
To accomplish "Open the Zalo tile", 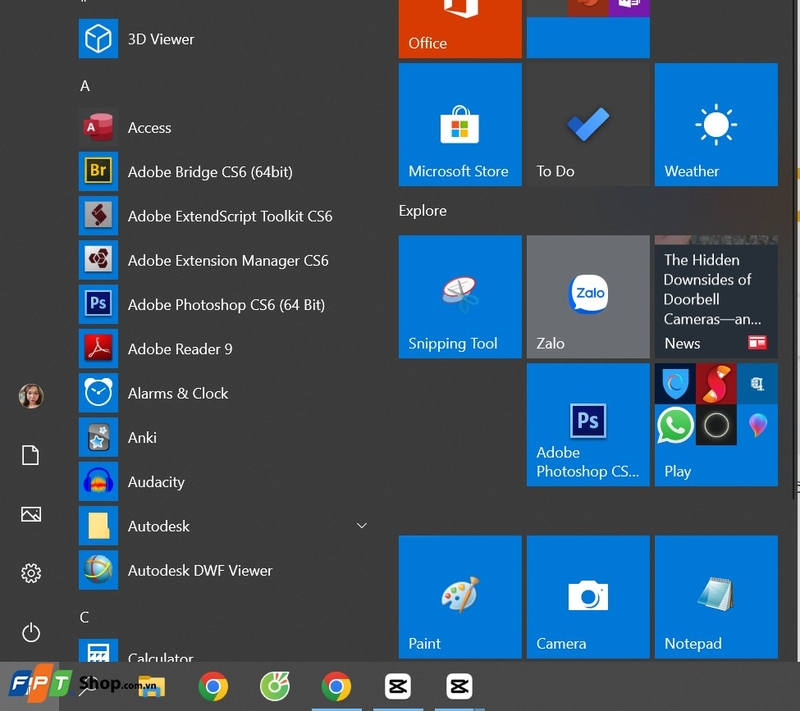I will [588, 297].
